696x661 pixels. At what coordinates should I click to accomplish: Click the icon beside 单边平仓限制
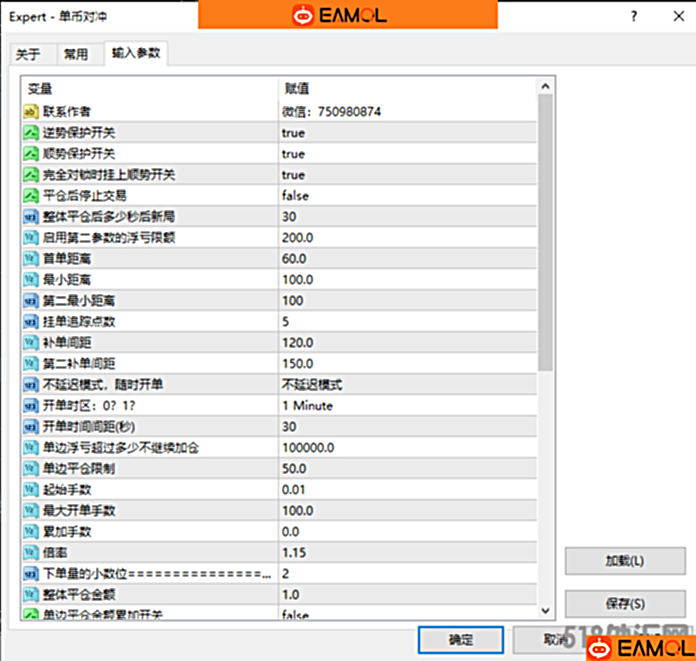coord(31,469)
